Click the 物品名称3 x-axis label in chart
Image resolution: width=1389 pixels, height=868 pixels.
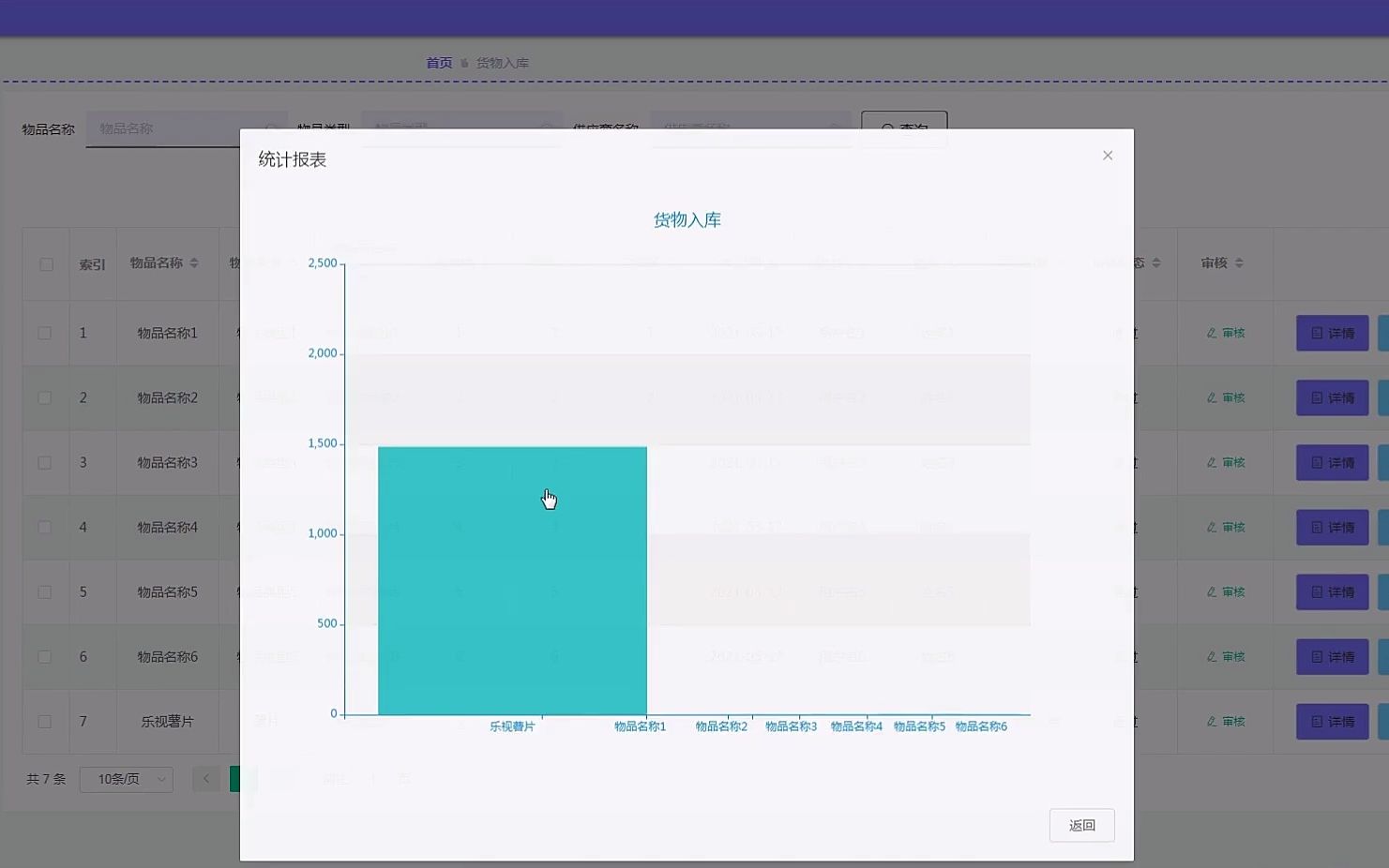coord(791,726)
